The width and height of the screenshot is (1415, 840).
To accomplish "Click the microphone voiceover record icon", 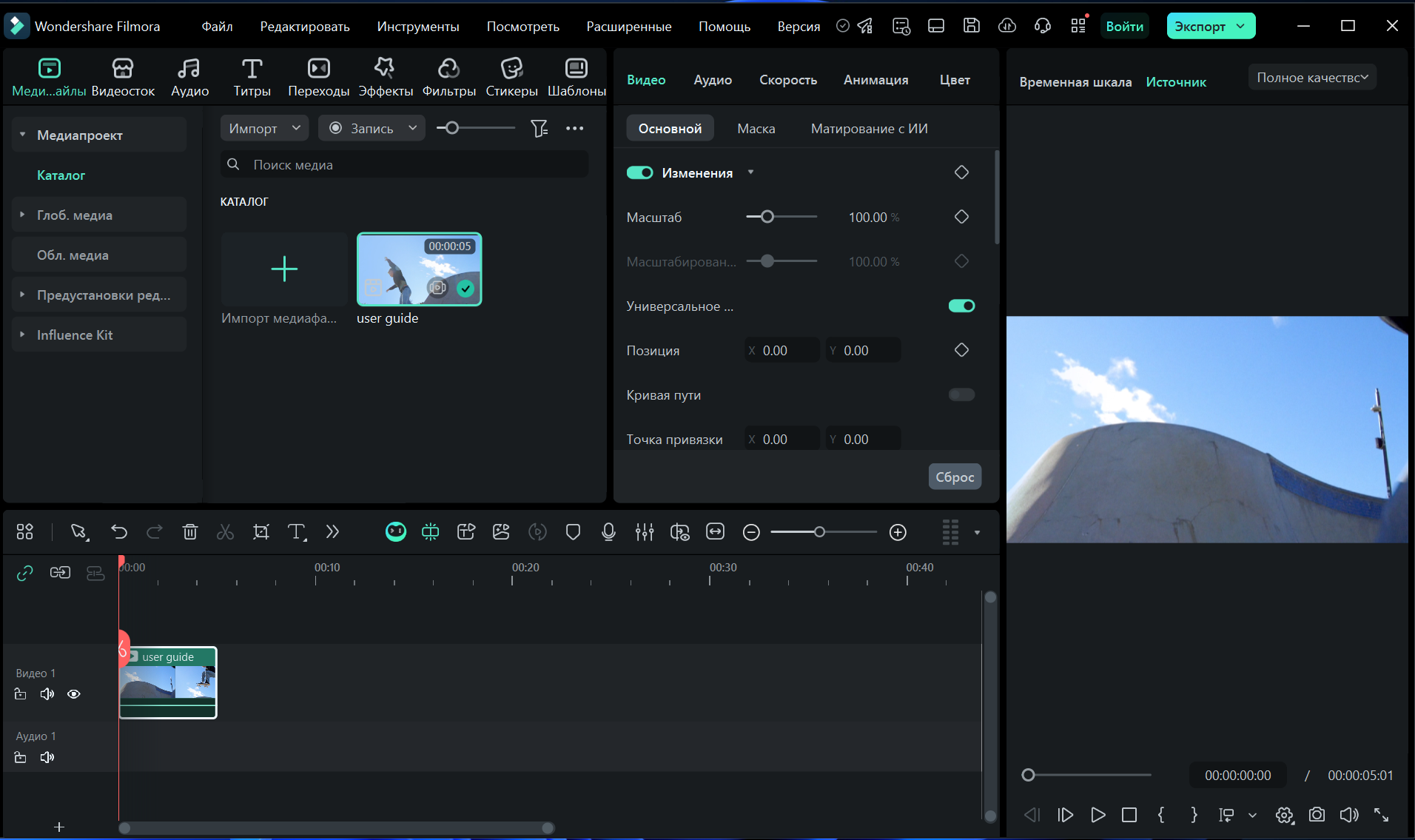I will coord(608,531).
